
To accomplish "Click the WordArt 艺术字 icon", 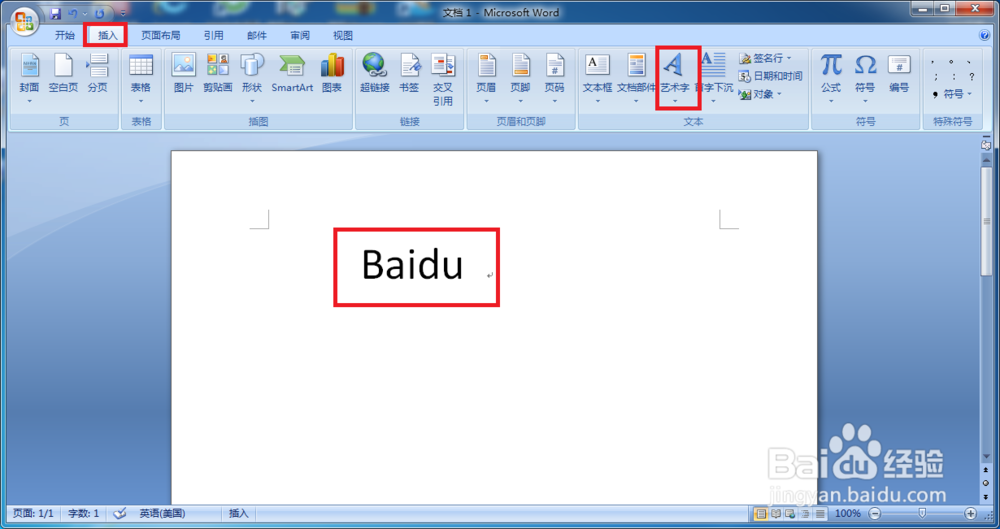I will click(674, 65).
